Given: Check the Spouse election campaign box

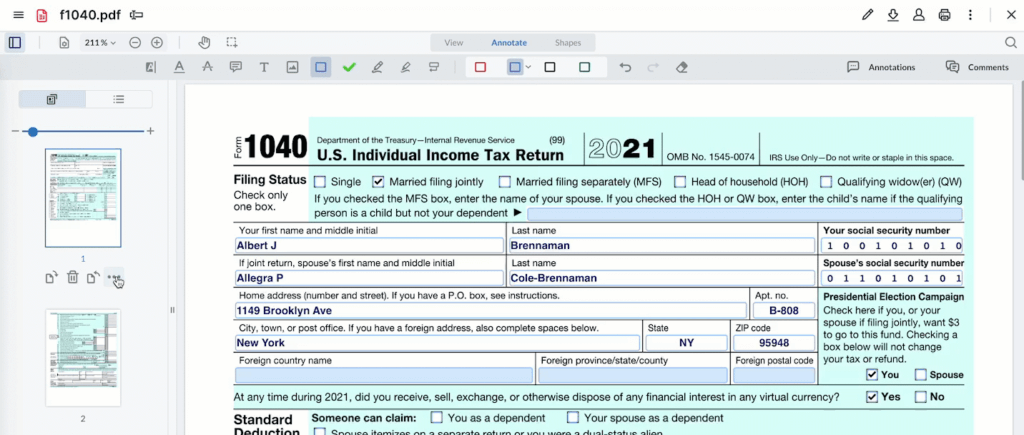Looking at the screenshot, I should [x=920, y=375].
